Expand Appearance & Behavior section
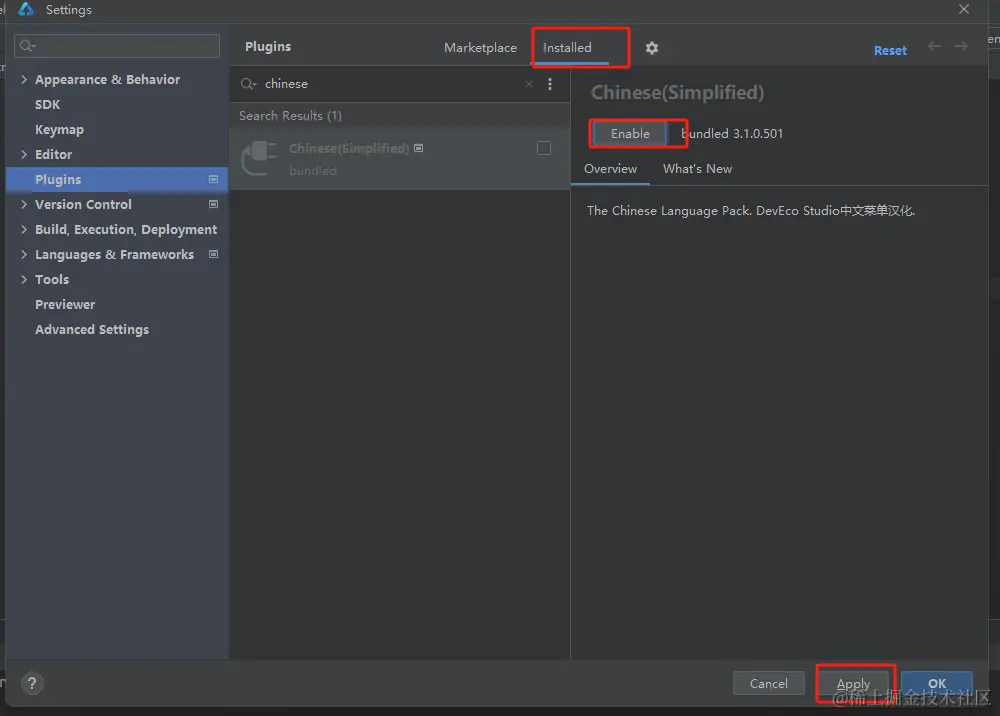1000x716 pixels. click(24, 80)
